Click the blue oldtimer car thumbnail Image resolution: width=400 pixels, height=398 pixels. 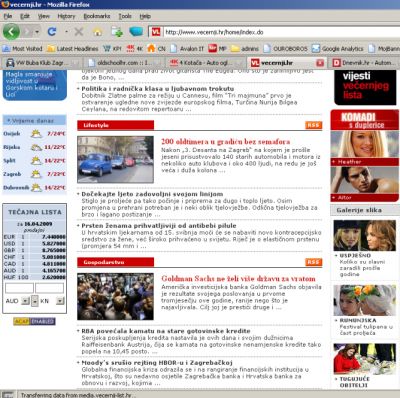[115, 159]
